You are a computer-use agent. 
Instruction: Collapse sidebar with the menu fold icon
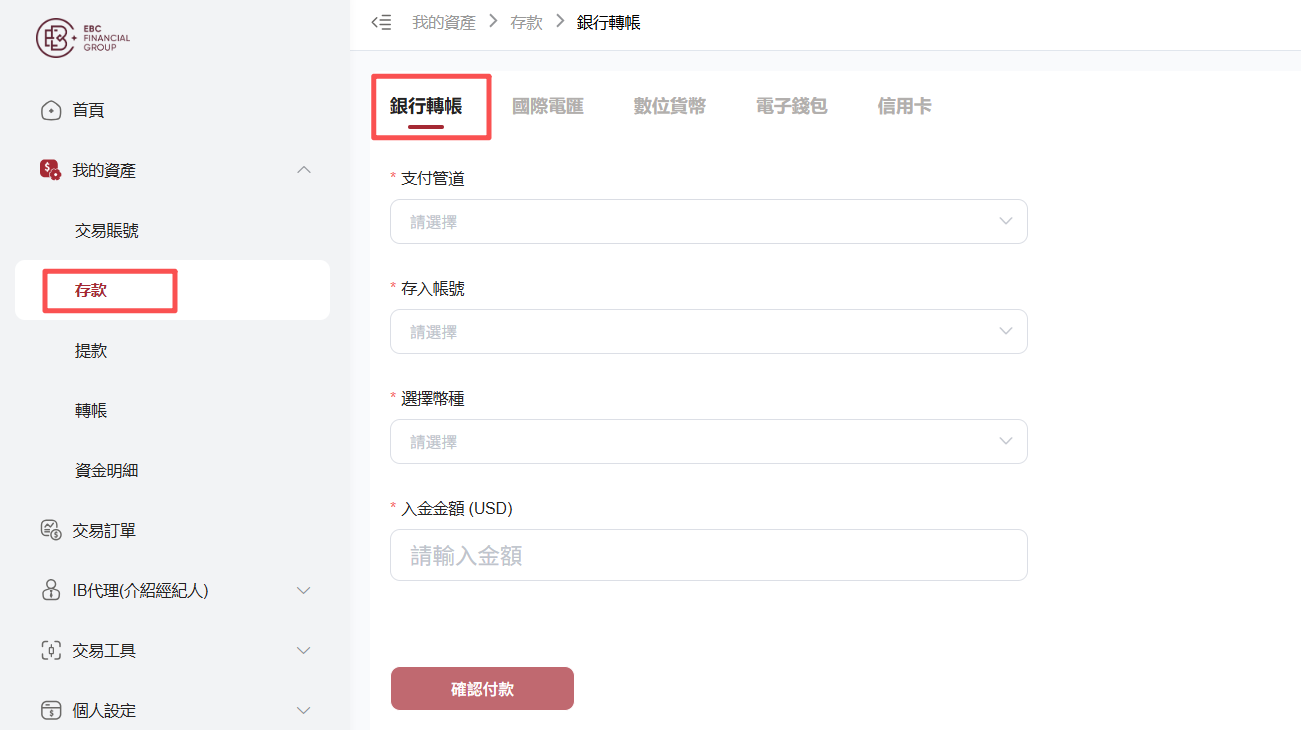(x=381, y=22)
